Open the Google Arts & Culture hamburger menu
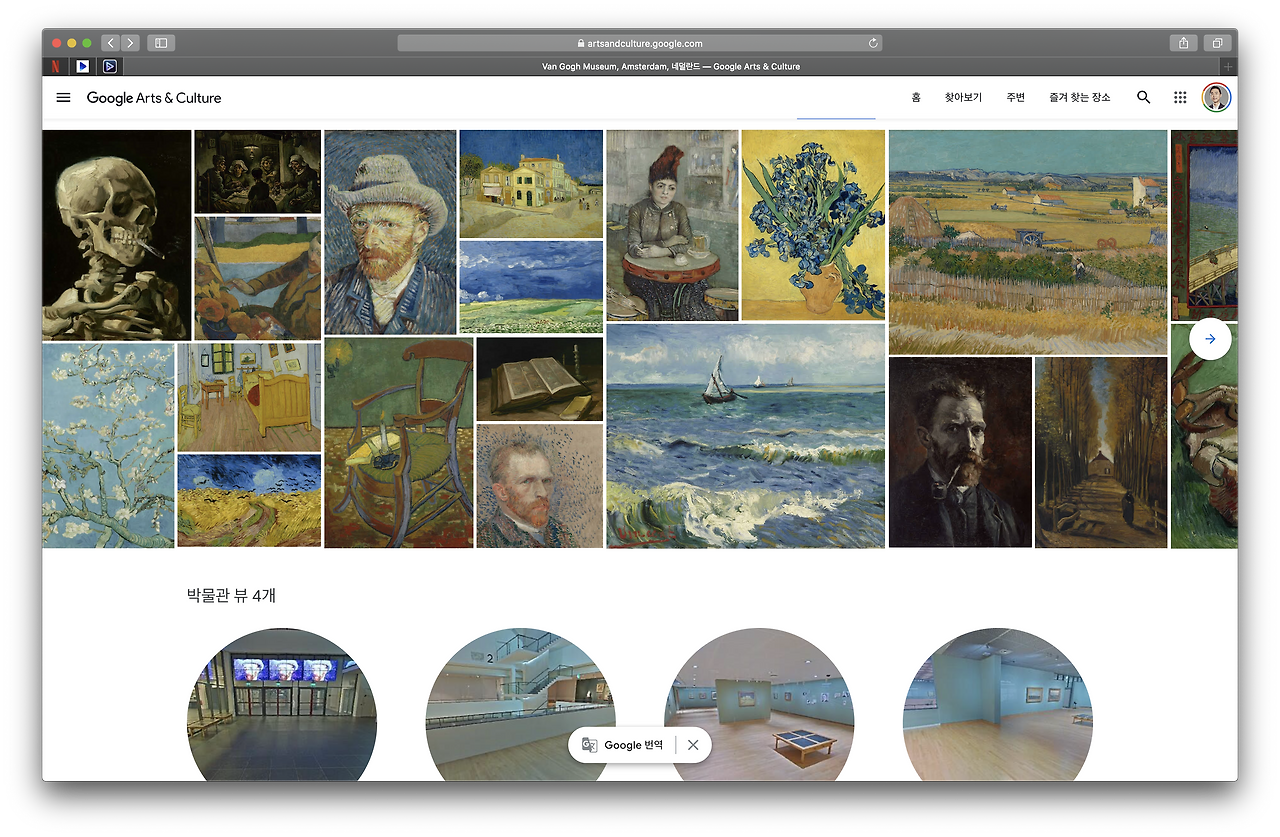Image resolution: width=1280 pixels, height=837 pixels. tap(63, 98)
